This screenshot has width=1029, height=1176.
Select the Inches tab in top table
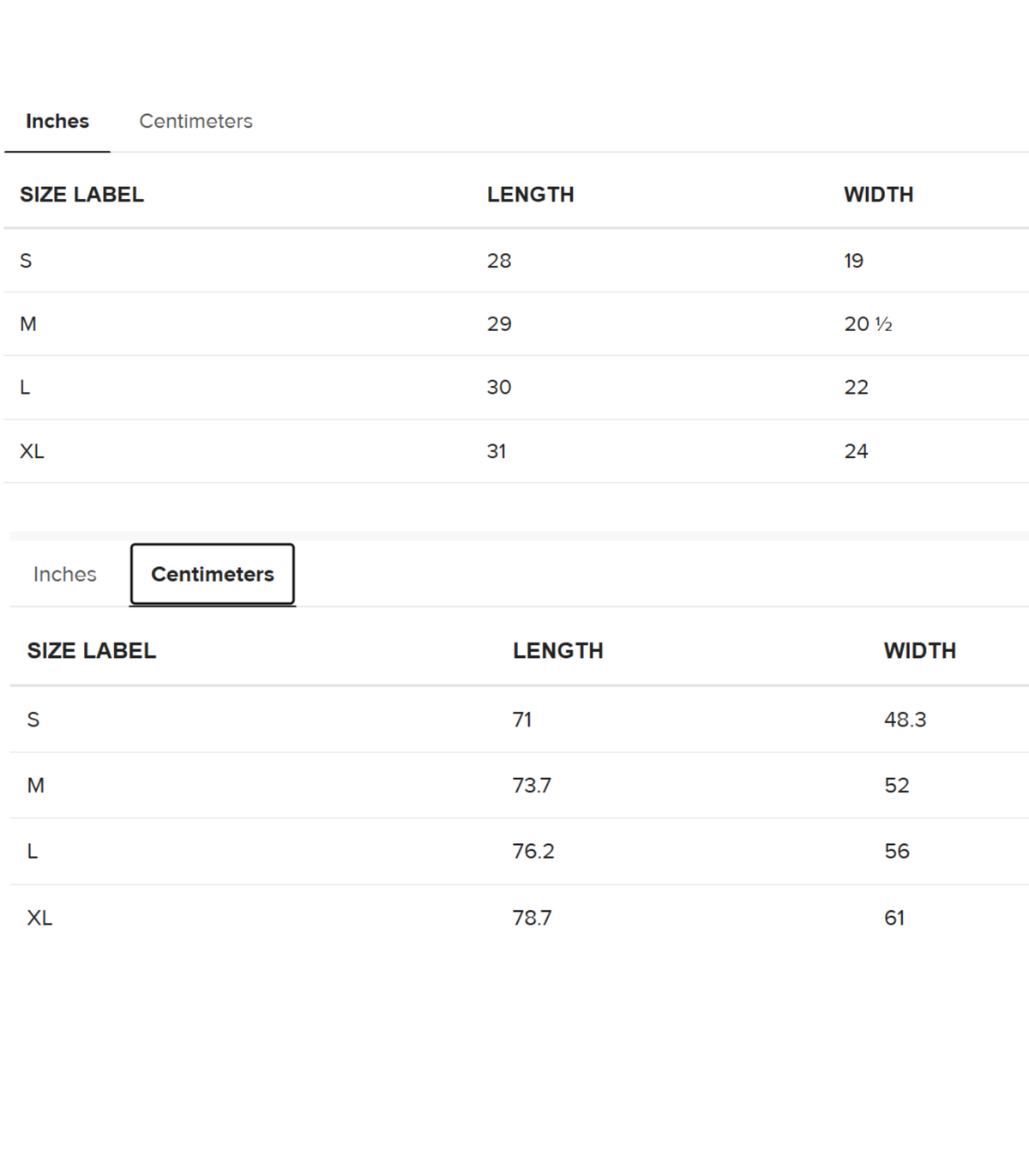[57, 121]
